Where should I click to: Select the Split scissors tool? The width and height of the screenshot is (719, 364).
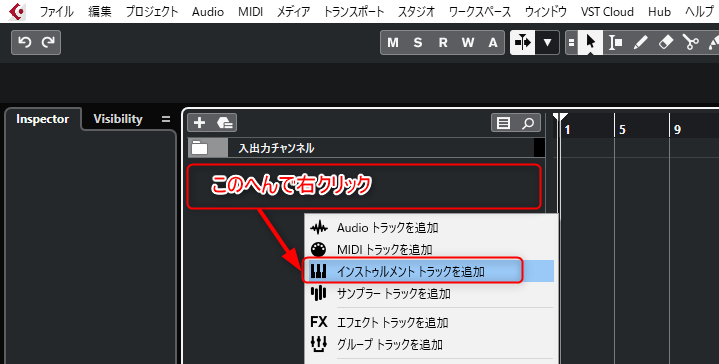pyautogui.click(x=690, y=43)
